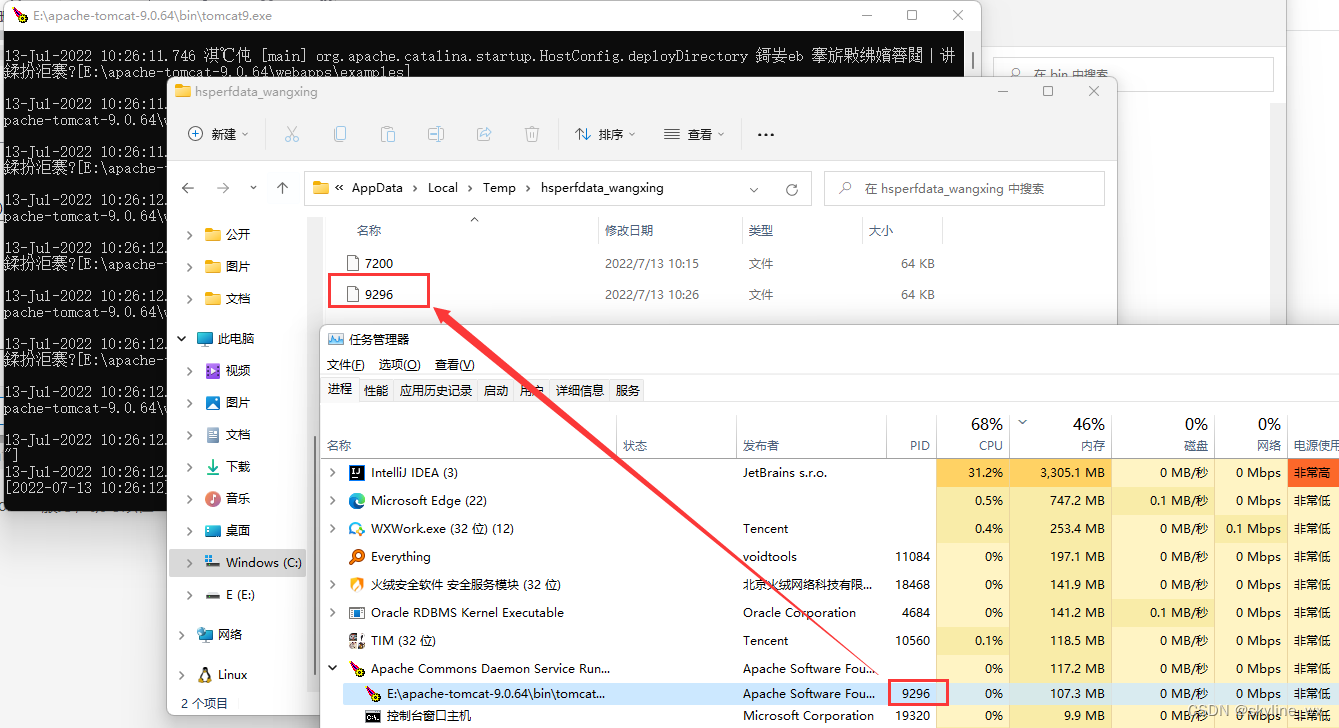Refresh the hsperfdata_wangxing folder
This screenshot has width=1339, height=728.
[x=792, y=188]
